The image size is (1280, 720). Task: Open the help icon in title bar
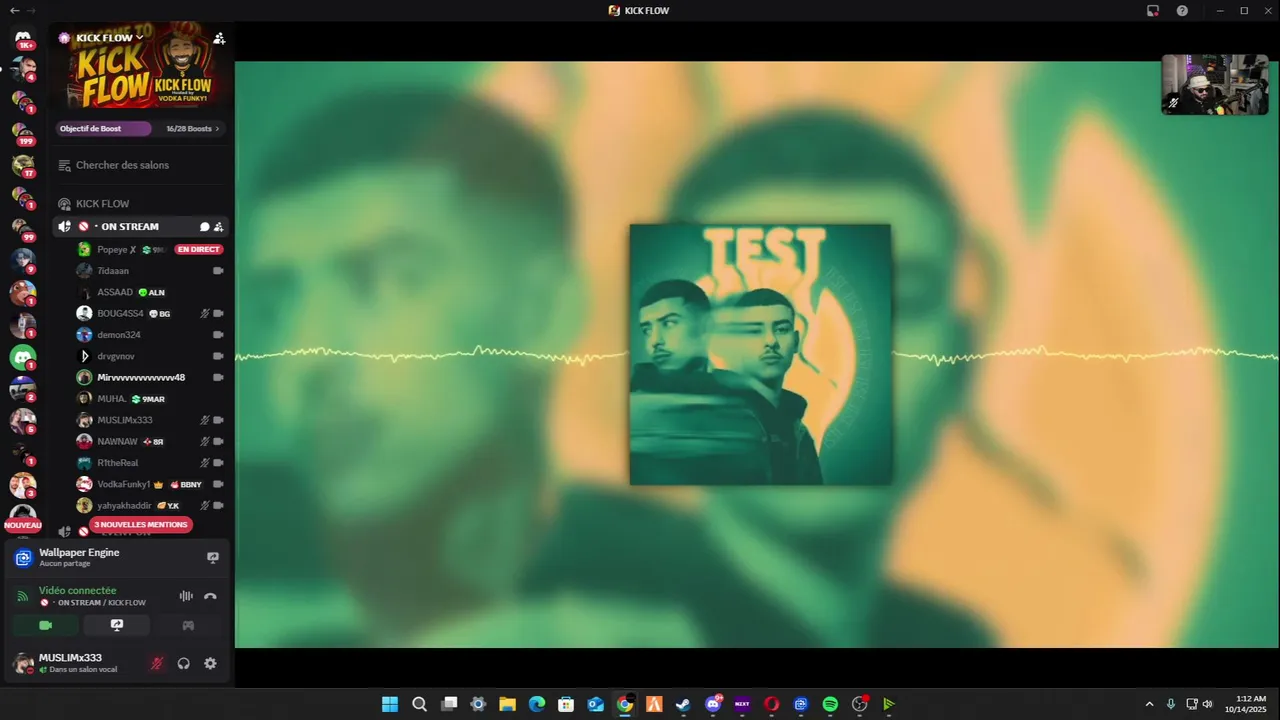point(1182,10)
